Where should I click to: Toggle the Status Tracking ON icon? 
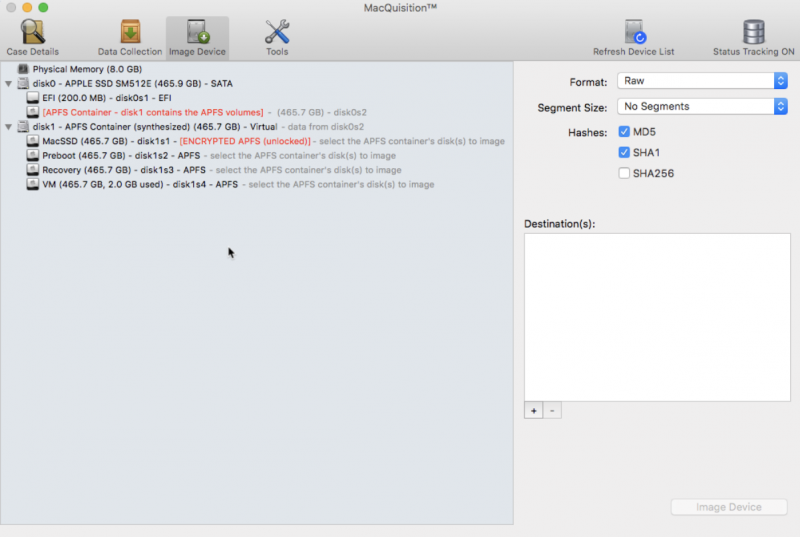point(754,32)
